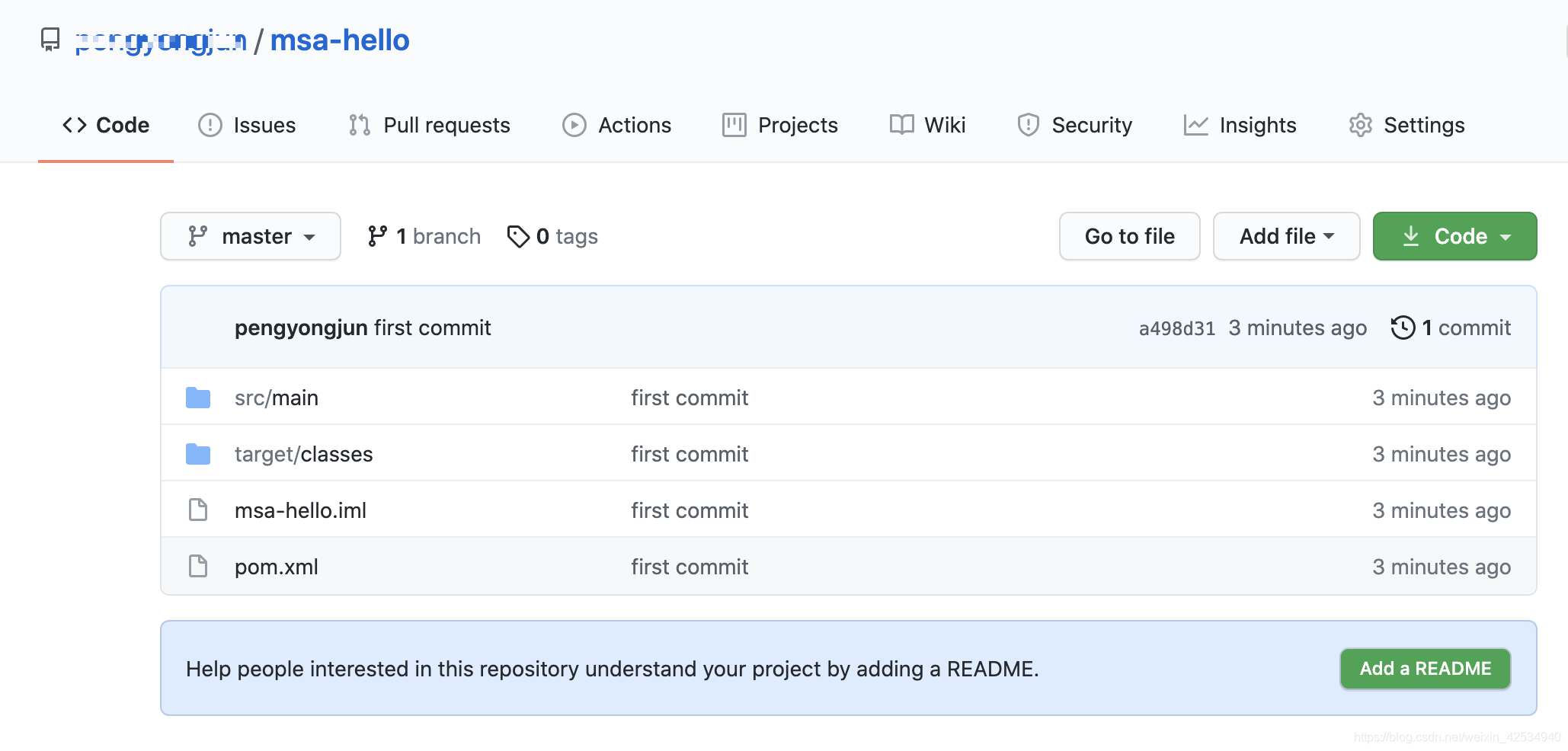
Task: Open 'first commit' message in src/main row
Action: 690,398
